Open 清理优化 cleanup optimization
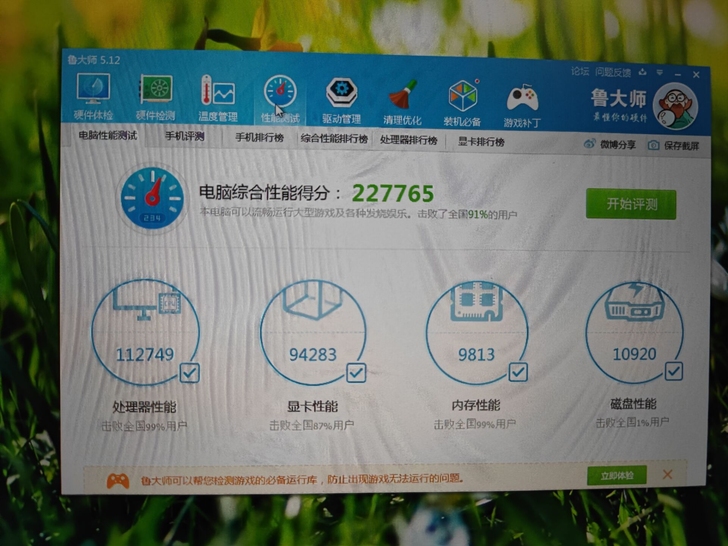 402,102
